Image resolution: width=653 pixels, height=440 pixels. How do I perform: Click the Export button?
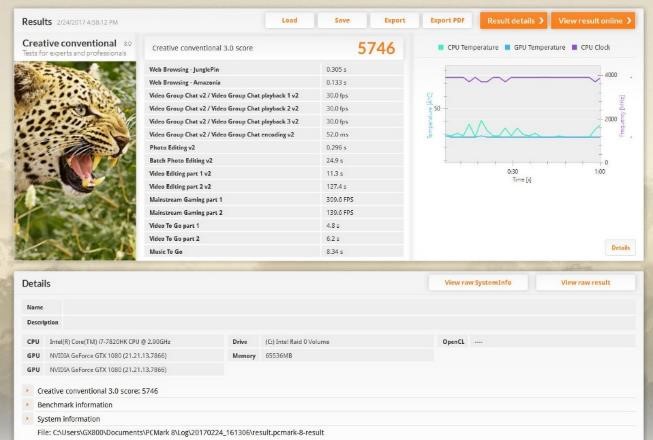click(x=394, y=20)
